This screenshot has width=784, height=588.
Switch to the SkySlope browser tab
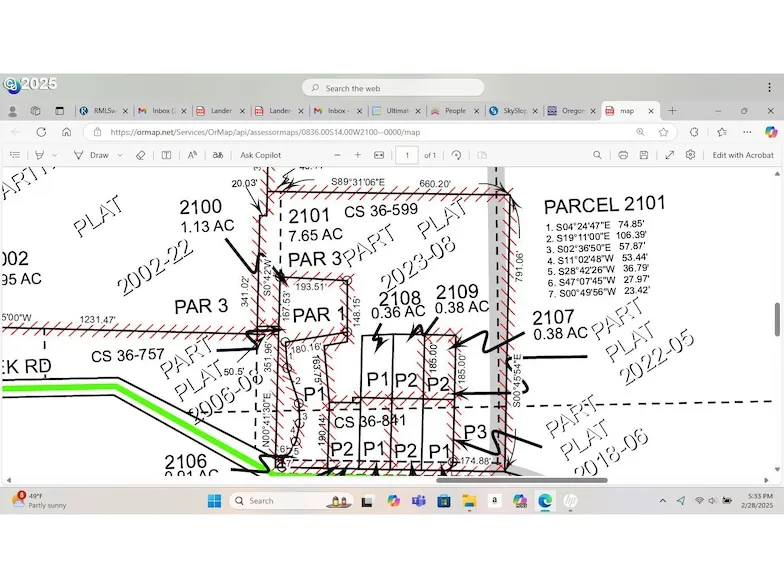click(x=515, y=111)
